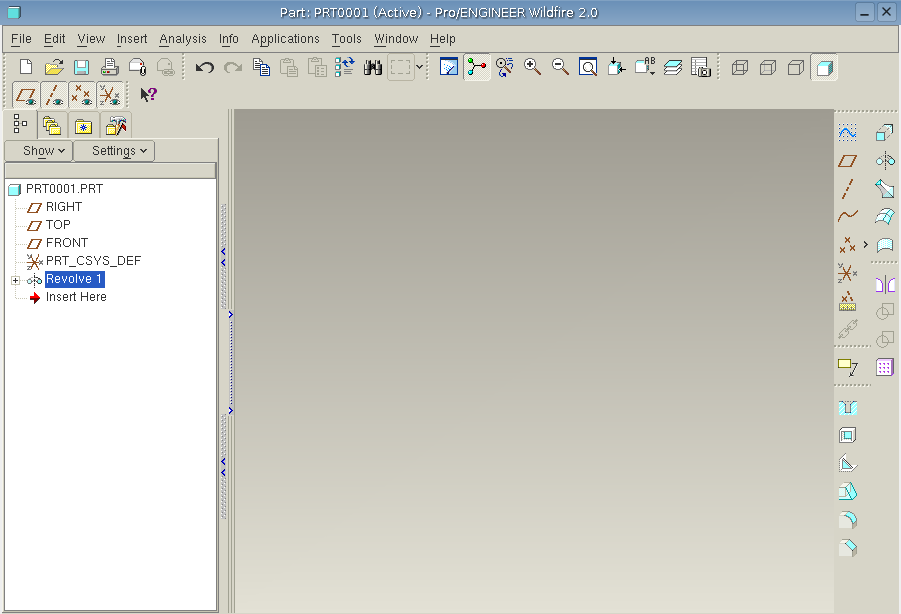The height and width of the screenshot is (614, 901).
Task: Select the Datum Axis tool in the right toolbar
Action: pyautogui.click(x=847, y=188)
